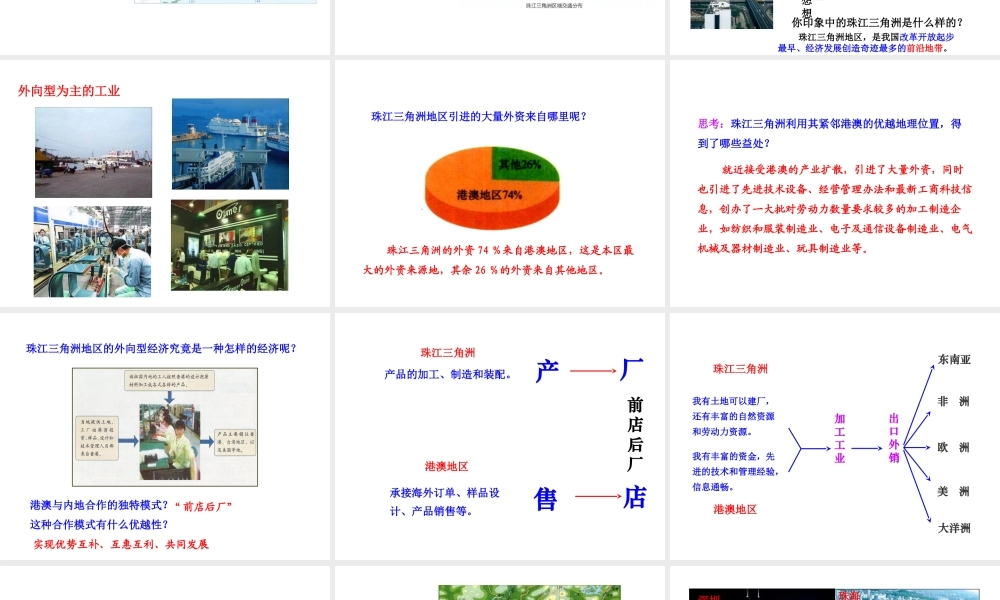
Task: Click the text 承接海外订单、样品设计、产品销售等。
Action: [445, 502]
